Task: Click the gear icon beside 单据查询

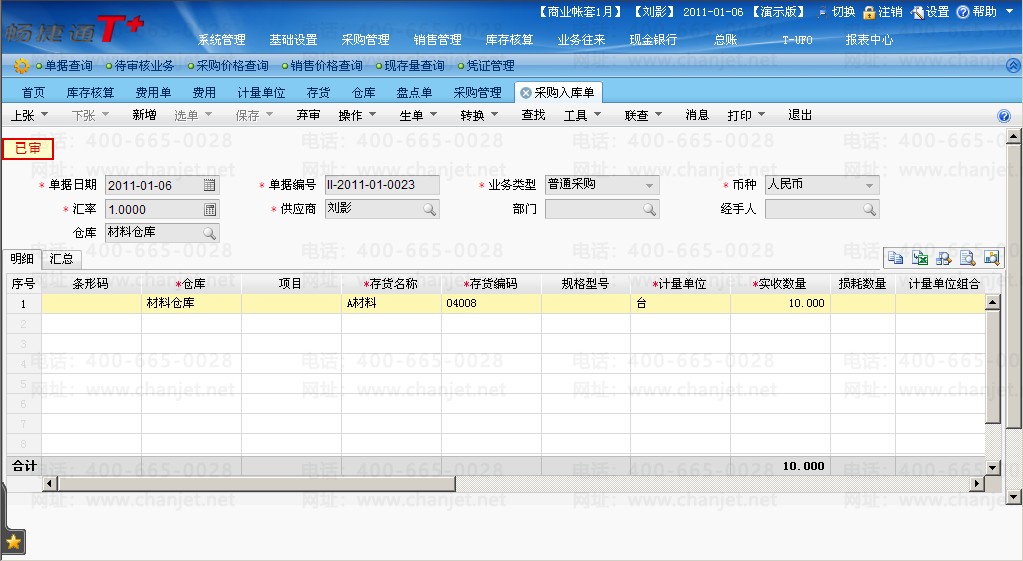Action: tap(22, 66)
